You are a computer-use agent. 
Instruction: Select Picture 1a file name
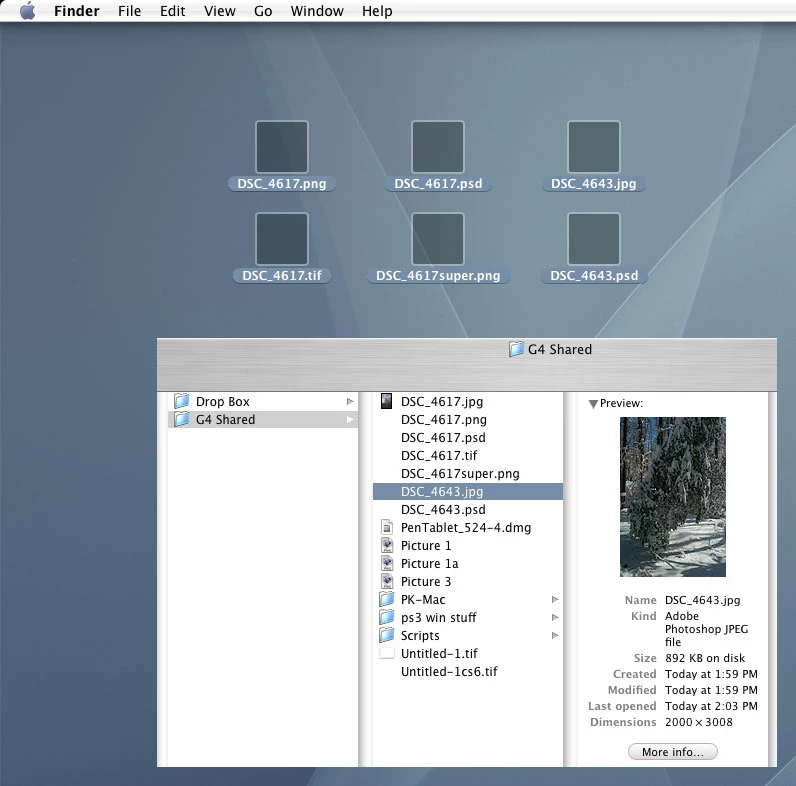click(x=429, y=564)
